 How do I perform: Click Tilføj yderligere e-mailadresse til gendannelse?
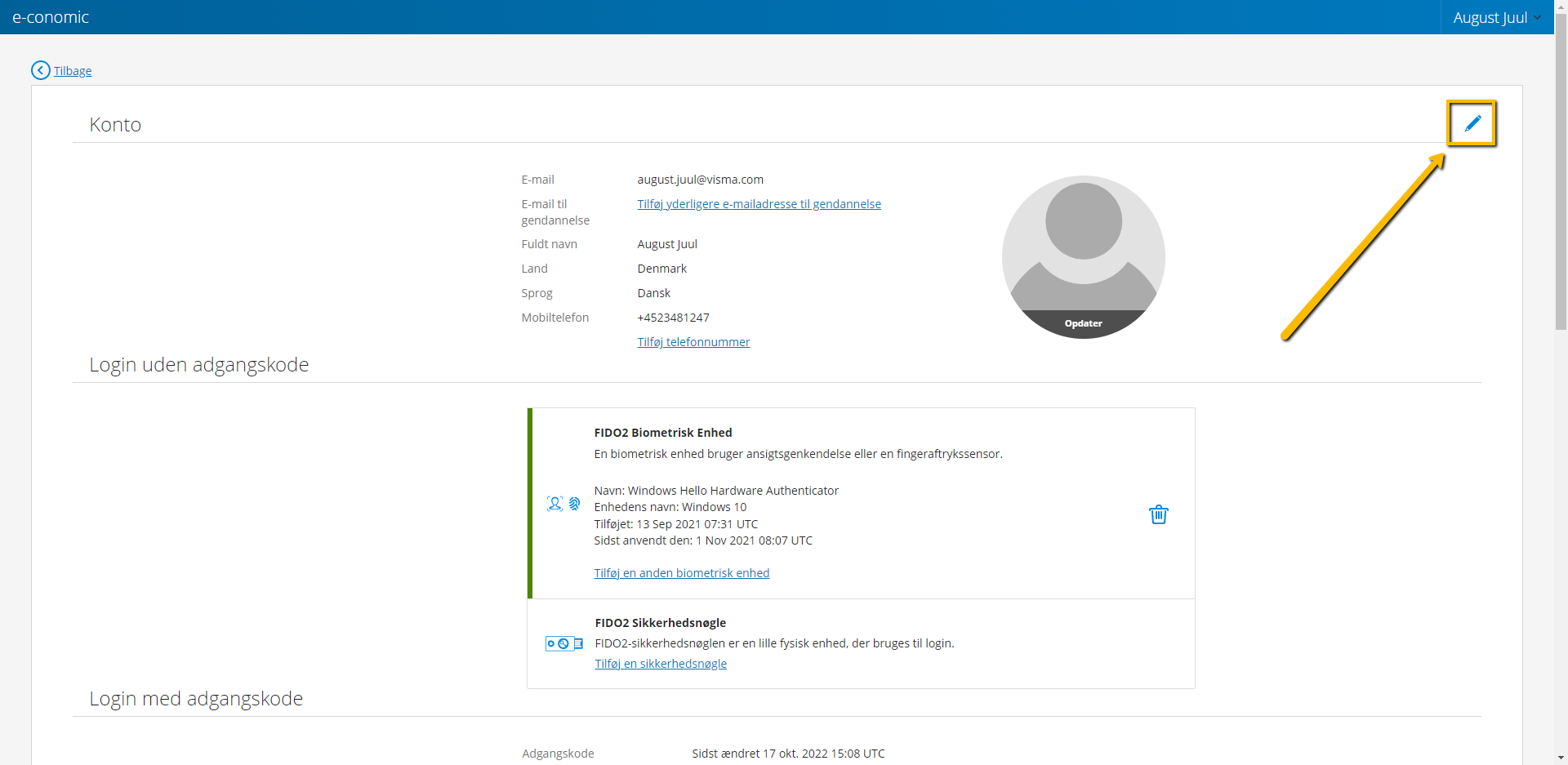(x=759, y=203)
